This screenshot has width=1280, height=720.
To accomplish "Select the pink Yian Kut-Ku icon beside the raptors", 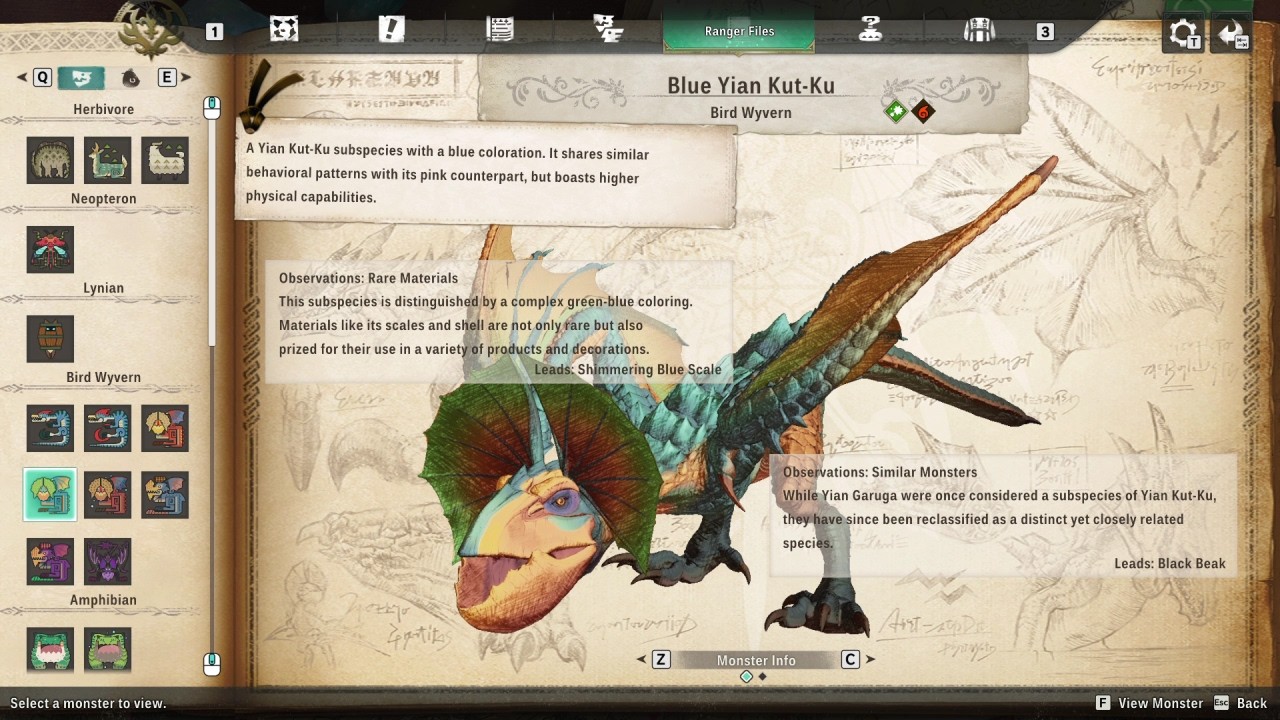I will [x=165, y=428].
